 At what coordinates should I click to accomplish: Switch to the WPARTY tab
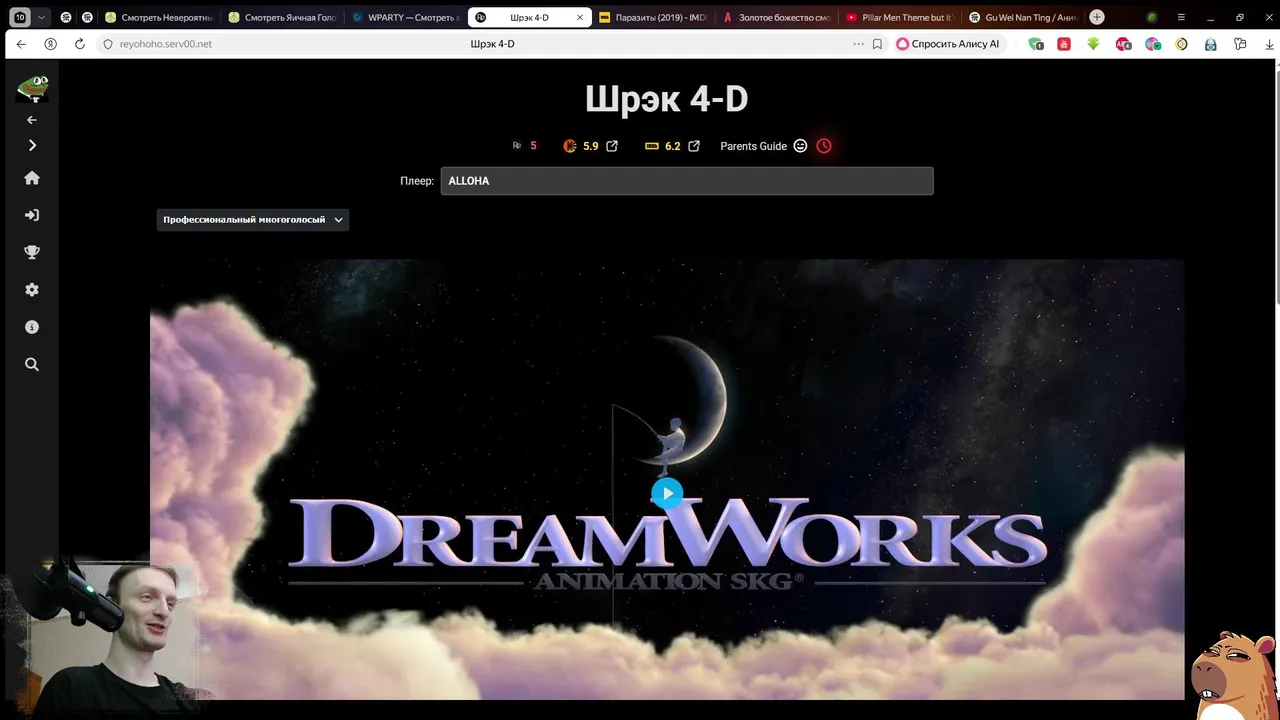click(405, 17)
